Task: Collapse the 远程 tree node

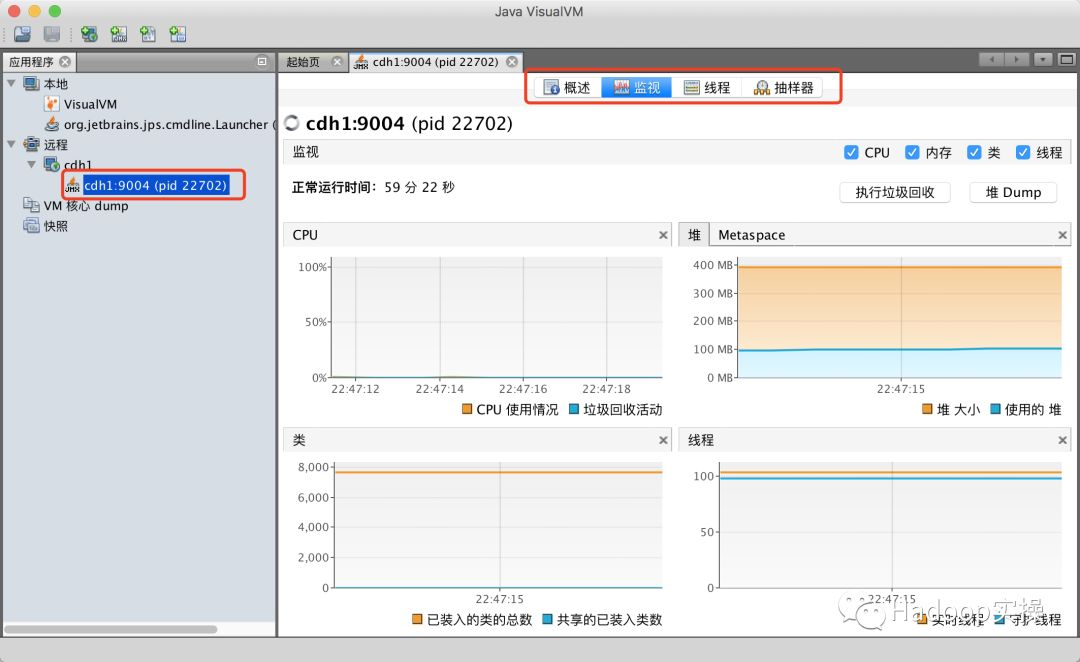Action: 11,144
